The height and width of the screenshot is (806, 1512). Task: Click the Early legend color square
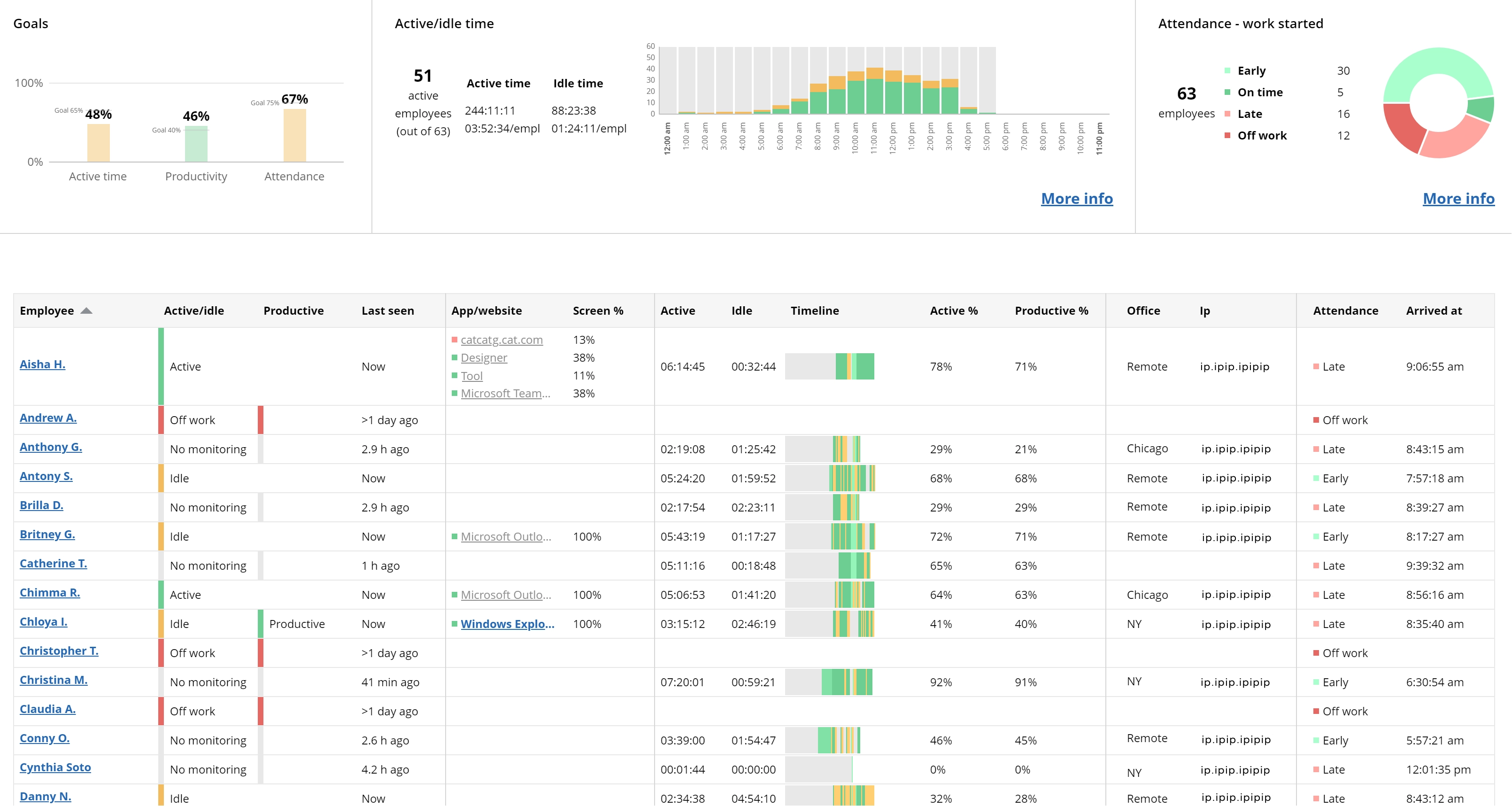[x=1227, y=71]
